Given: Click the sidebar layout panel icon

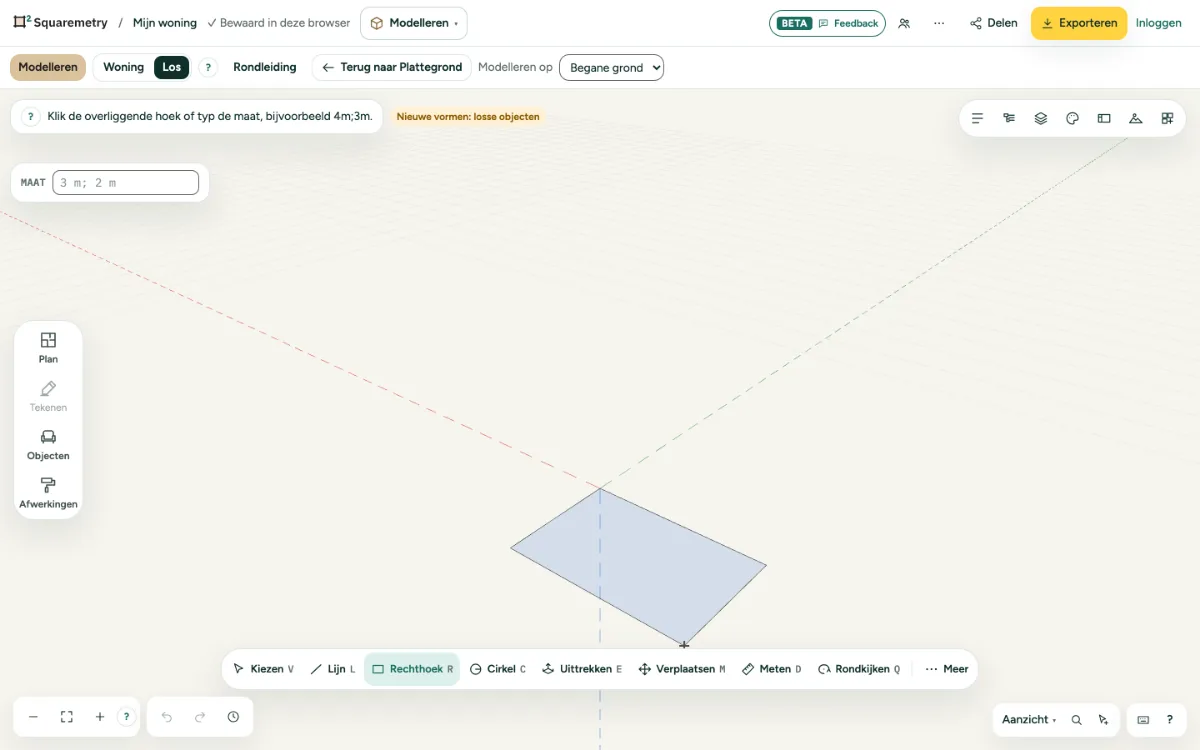Looking at the screenshot, I should (x=1104, y=118).
